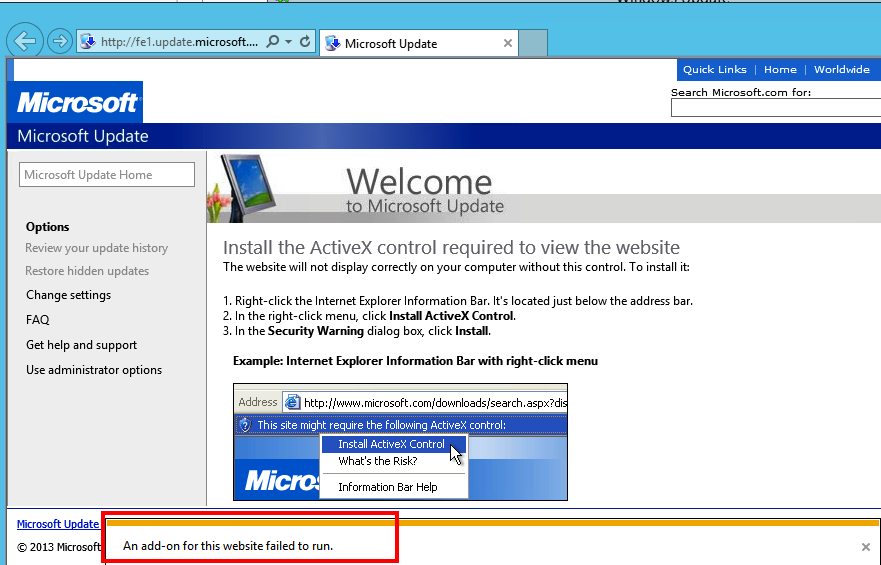
Task: Open the FAQ link
Action: tap(38, 320)
